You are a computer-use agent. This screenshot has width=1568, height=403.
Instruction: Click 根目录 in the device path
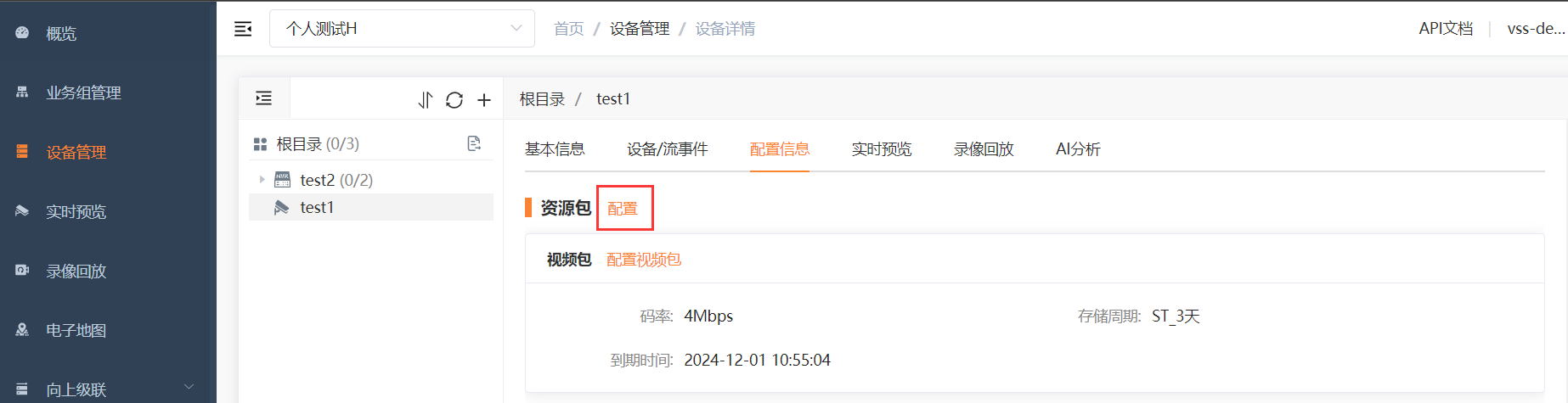(x=542, y=99)
